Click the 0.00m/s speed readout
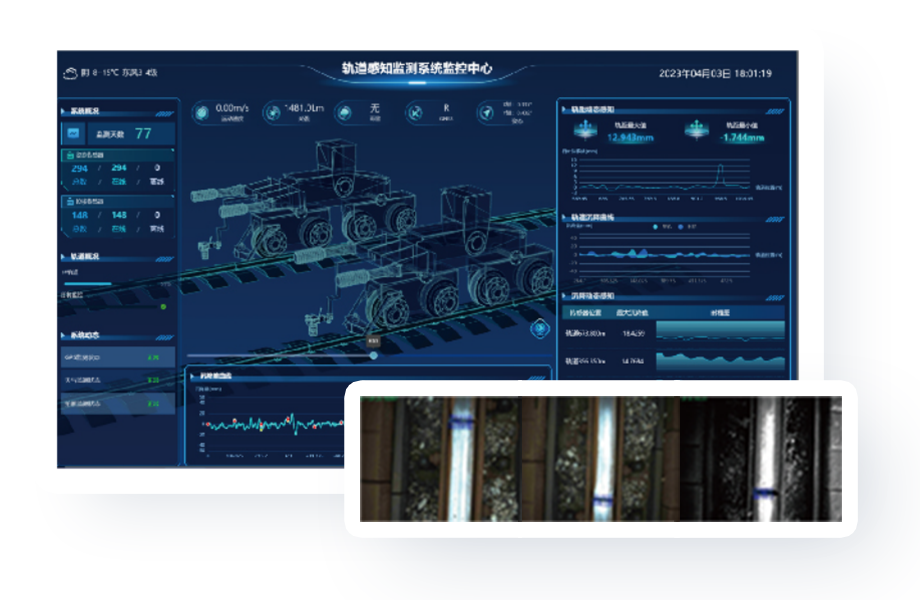Image resolution: width=920 pixels, height=600 pixels. pyautogui.click(x=232, y=108)
